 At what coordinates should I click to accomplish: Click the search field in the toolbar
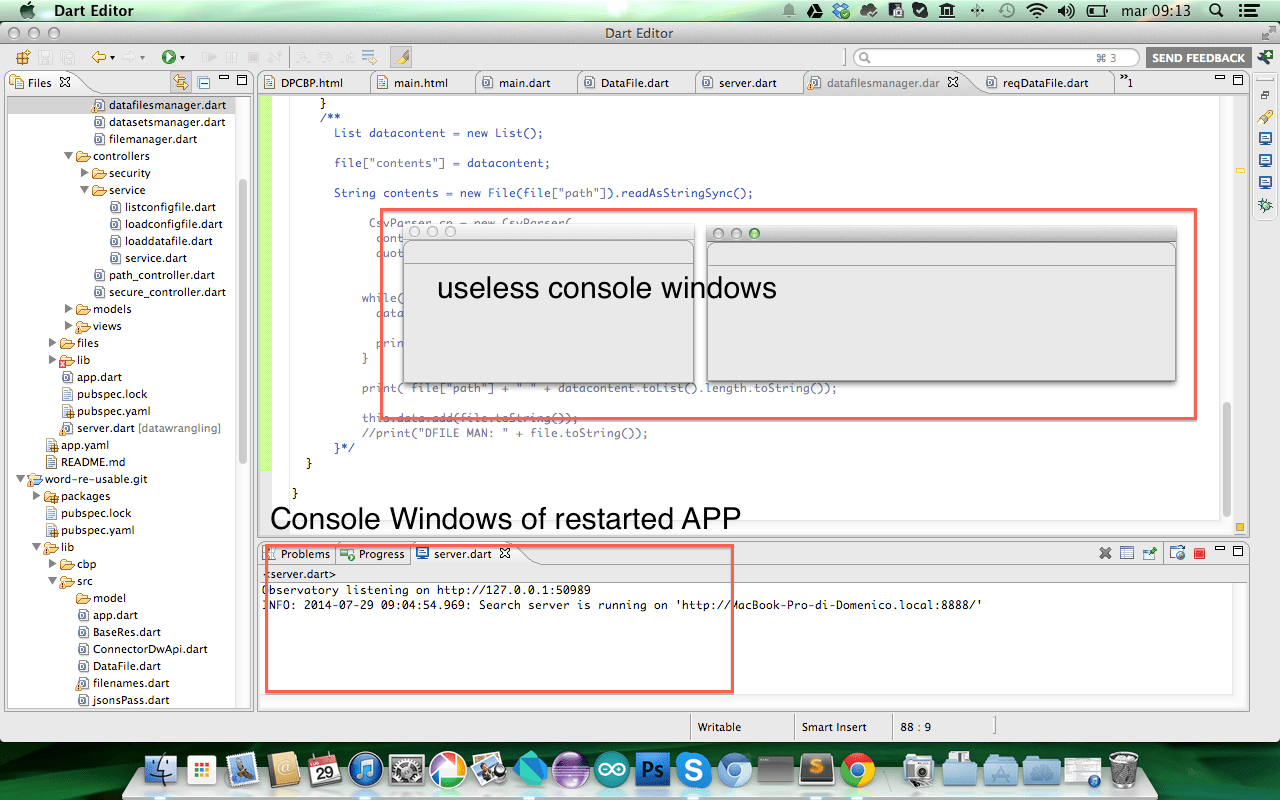[x=995, y=58]
